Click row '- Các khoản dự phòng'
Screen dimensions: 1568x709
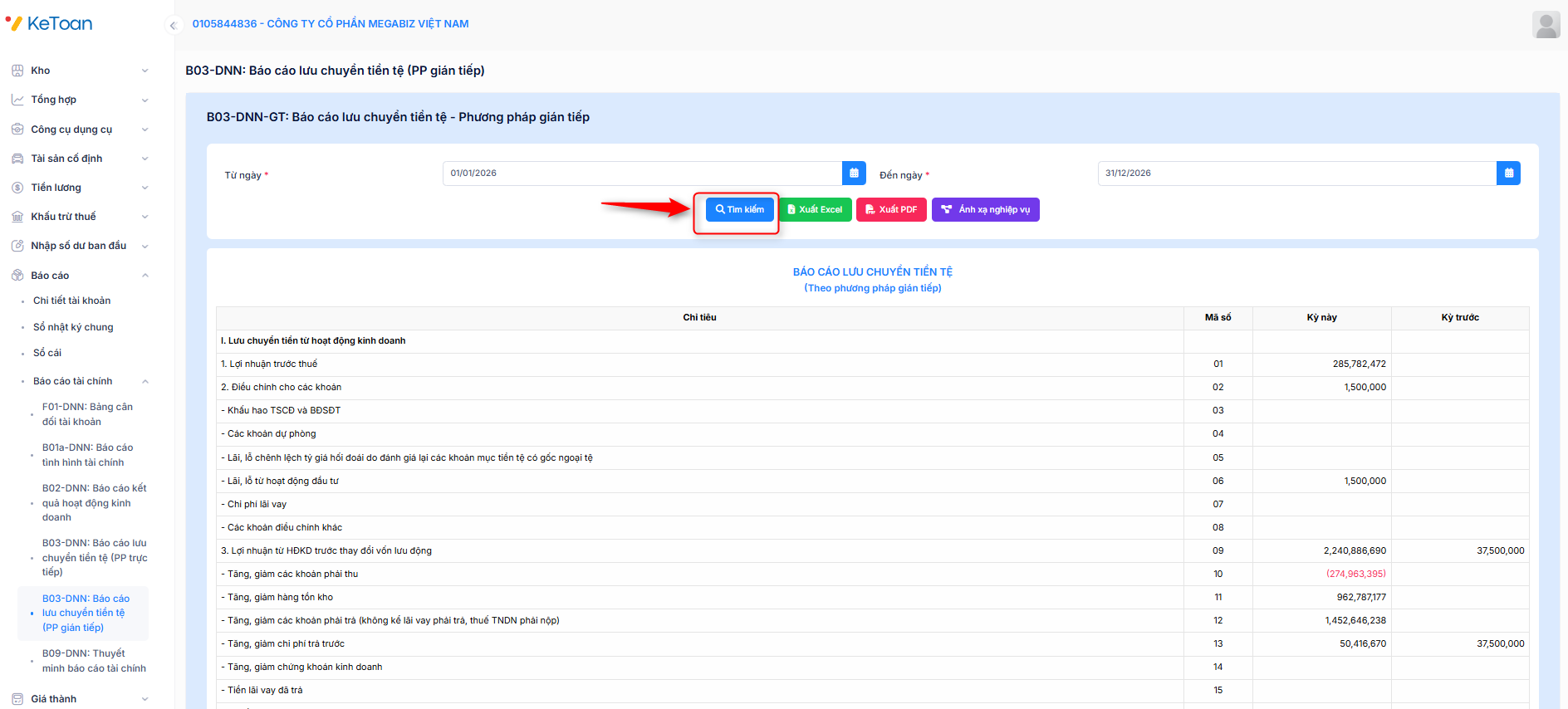[873, 434]
